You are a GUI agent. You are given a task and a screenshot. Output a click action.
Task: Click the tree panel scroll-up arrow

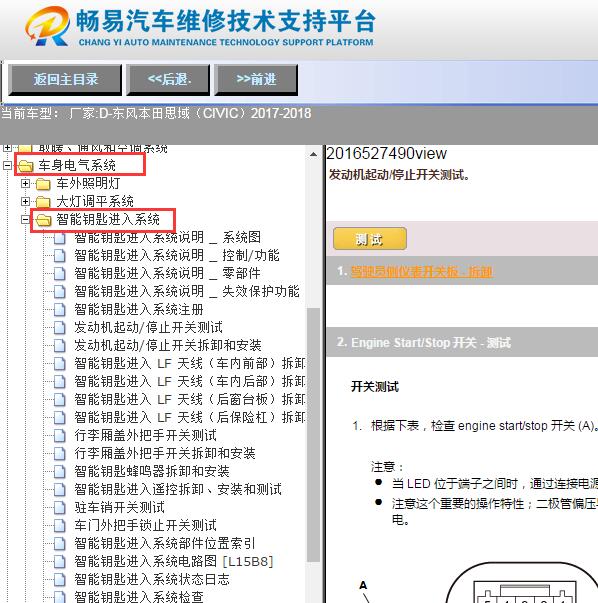(x=313, y=155)
